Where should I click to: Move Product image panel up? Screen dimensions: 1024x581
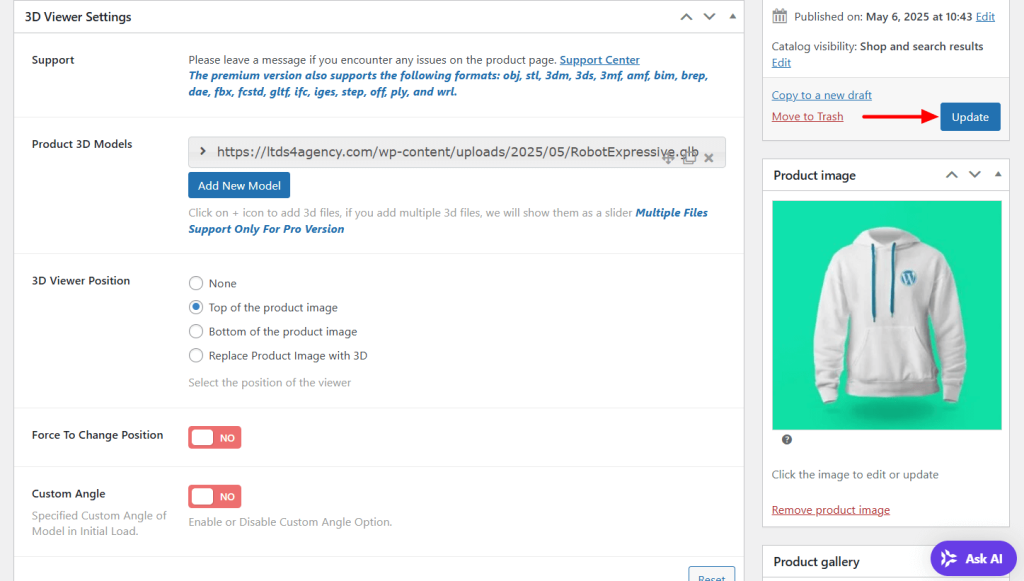pyautogui.click(x=952, y=175)
